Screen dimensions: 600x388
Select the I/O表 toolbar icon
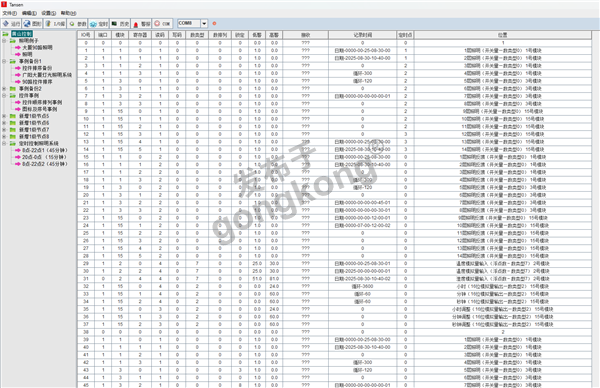[x=55, y=24]
